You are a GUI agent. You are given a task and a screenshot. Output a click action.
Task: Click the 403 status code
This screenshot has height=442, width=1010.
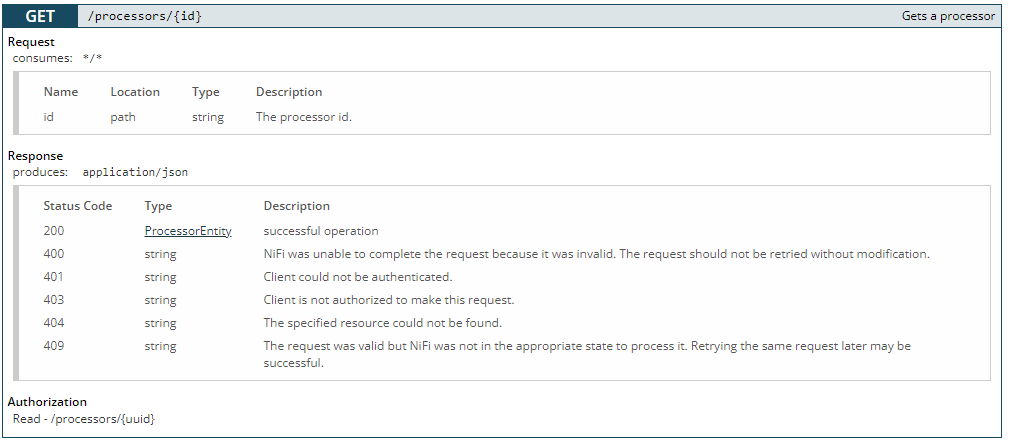coord(54,300)
